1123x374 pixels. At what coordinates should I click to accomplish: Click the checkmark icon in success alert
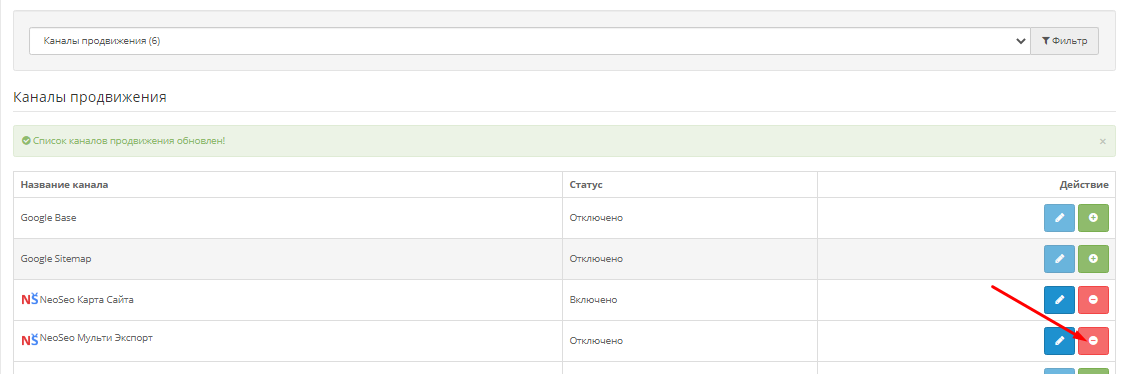tap(26, 141)
